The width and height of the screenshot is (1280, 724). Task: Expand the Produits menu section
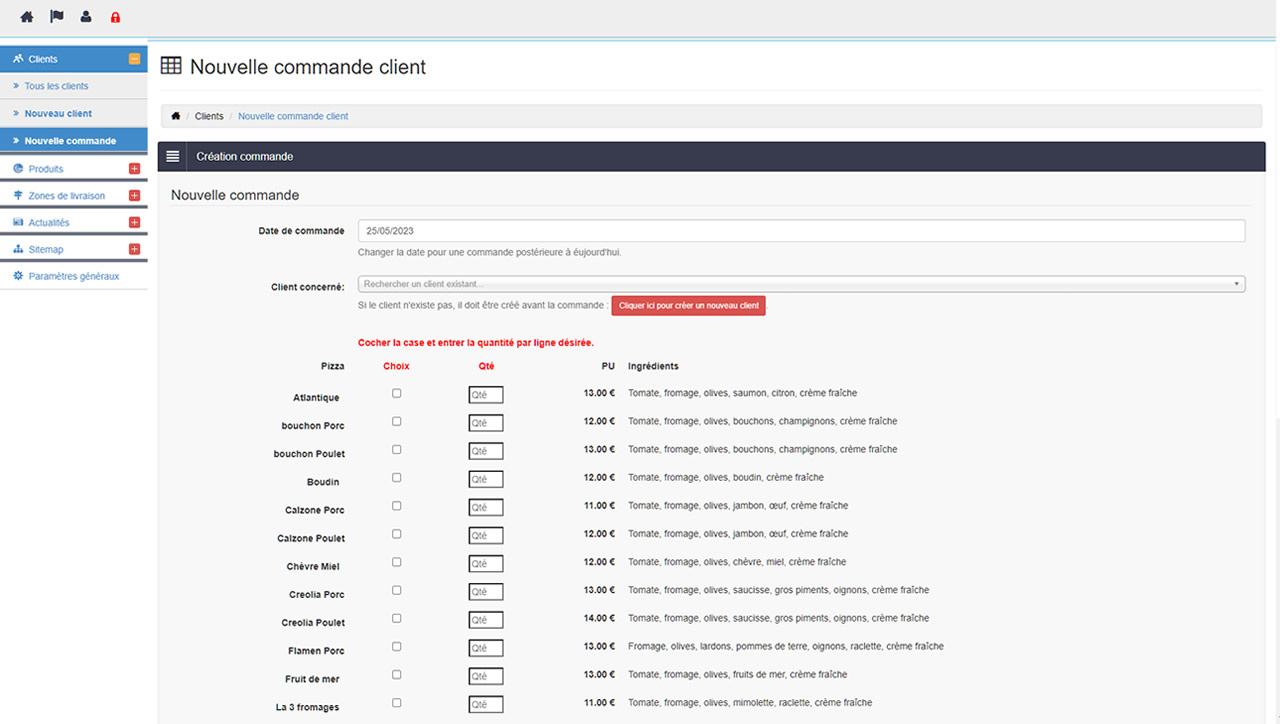point(134,169)
